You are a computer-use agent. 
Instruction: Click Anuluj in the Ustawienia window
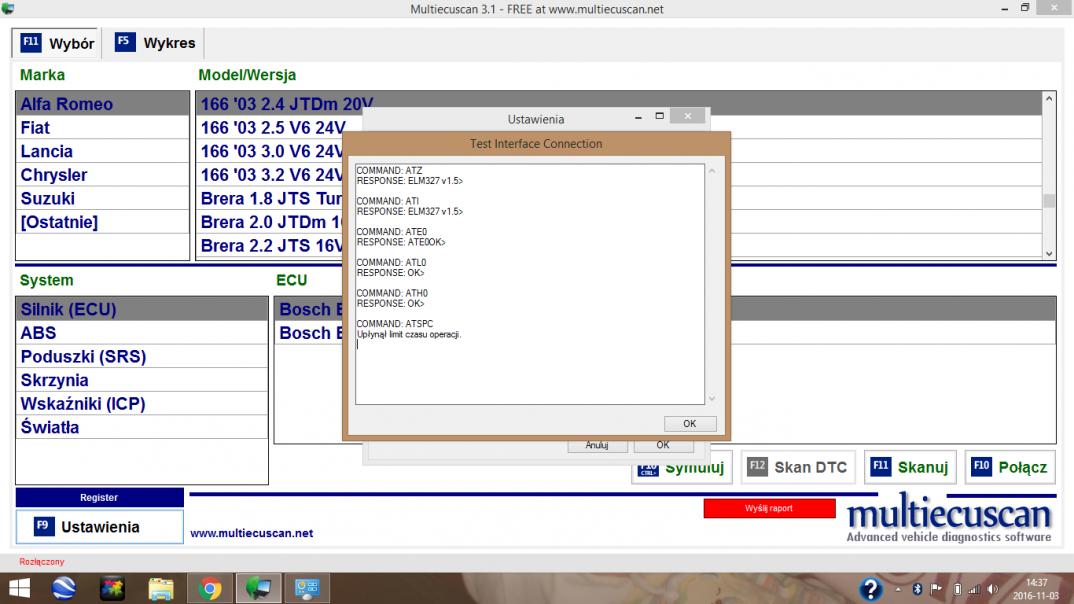597,445
